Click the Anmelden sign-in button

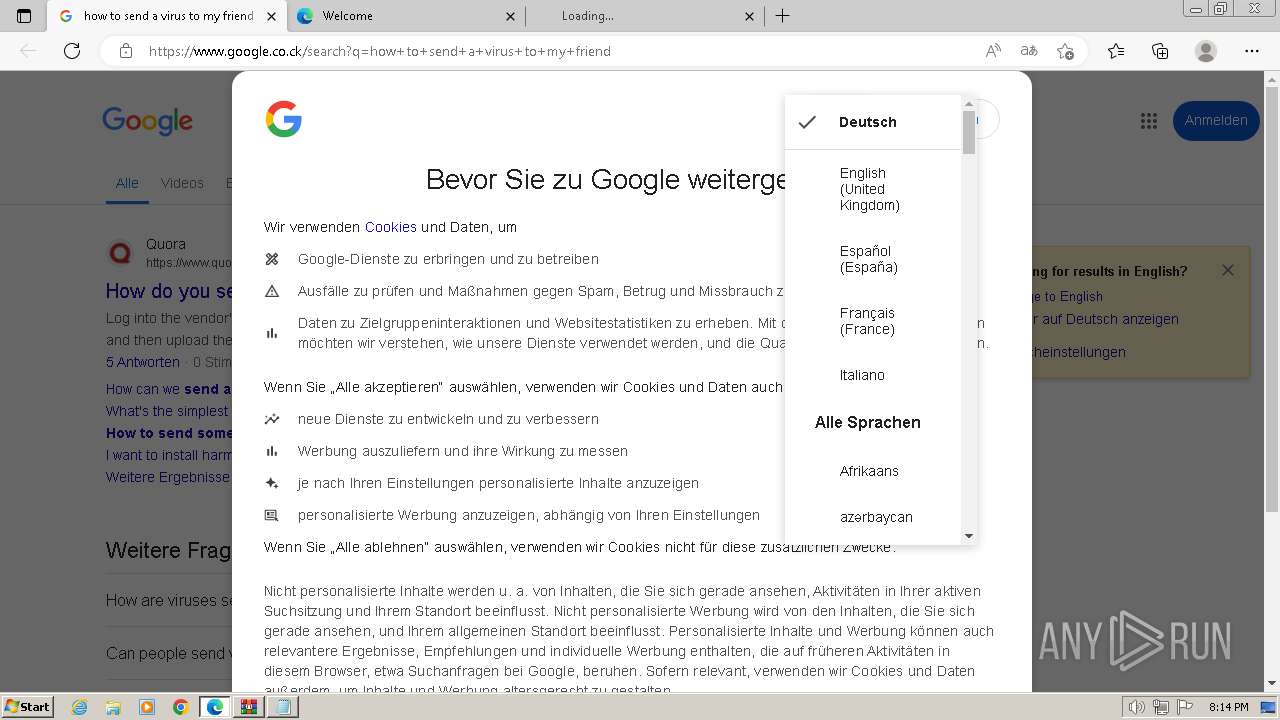1216,121
